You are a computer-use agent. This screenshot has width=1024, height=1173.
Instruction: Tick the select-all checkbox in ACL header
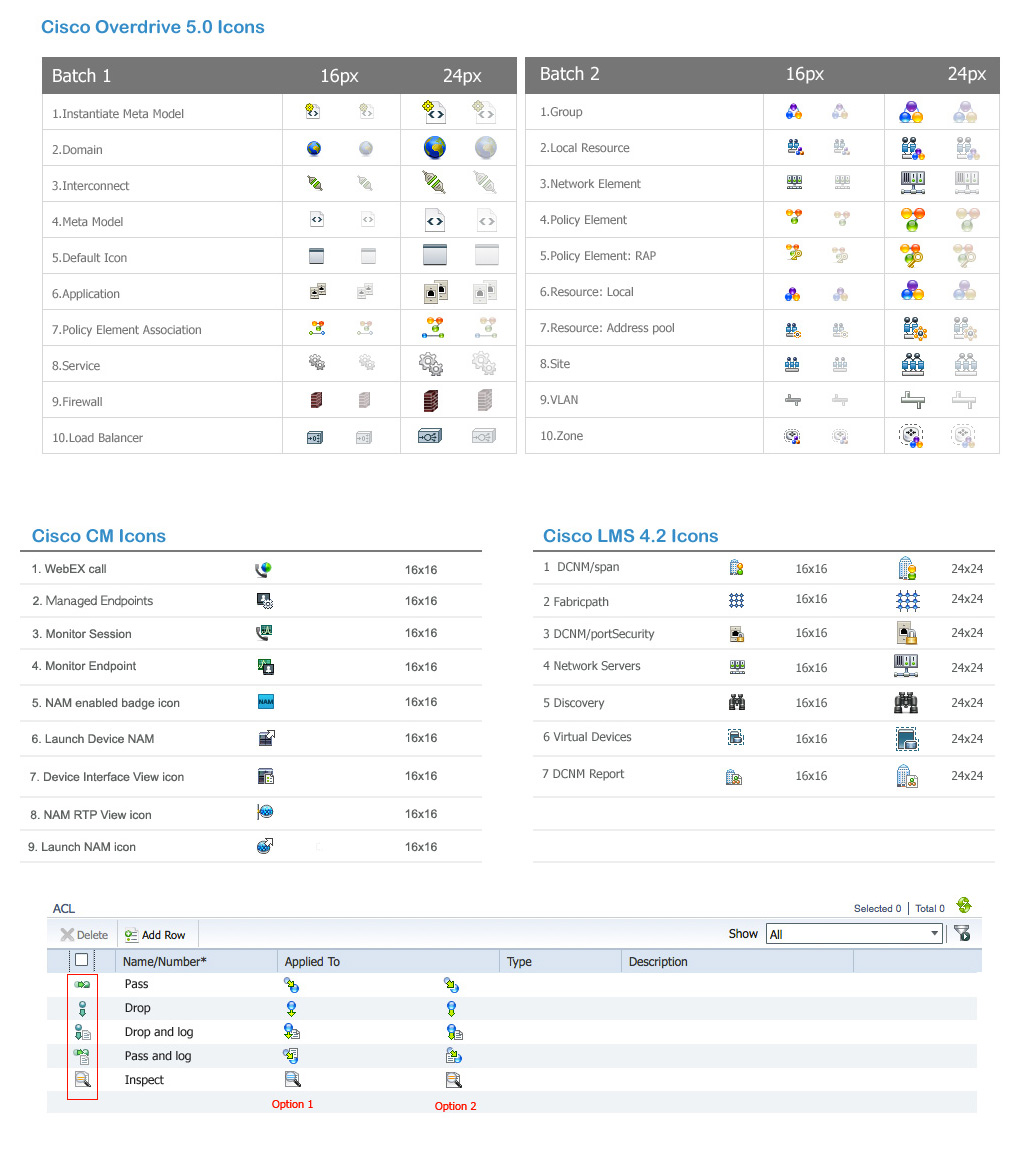(x=82, y=960)
